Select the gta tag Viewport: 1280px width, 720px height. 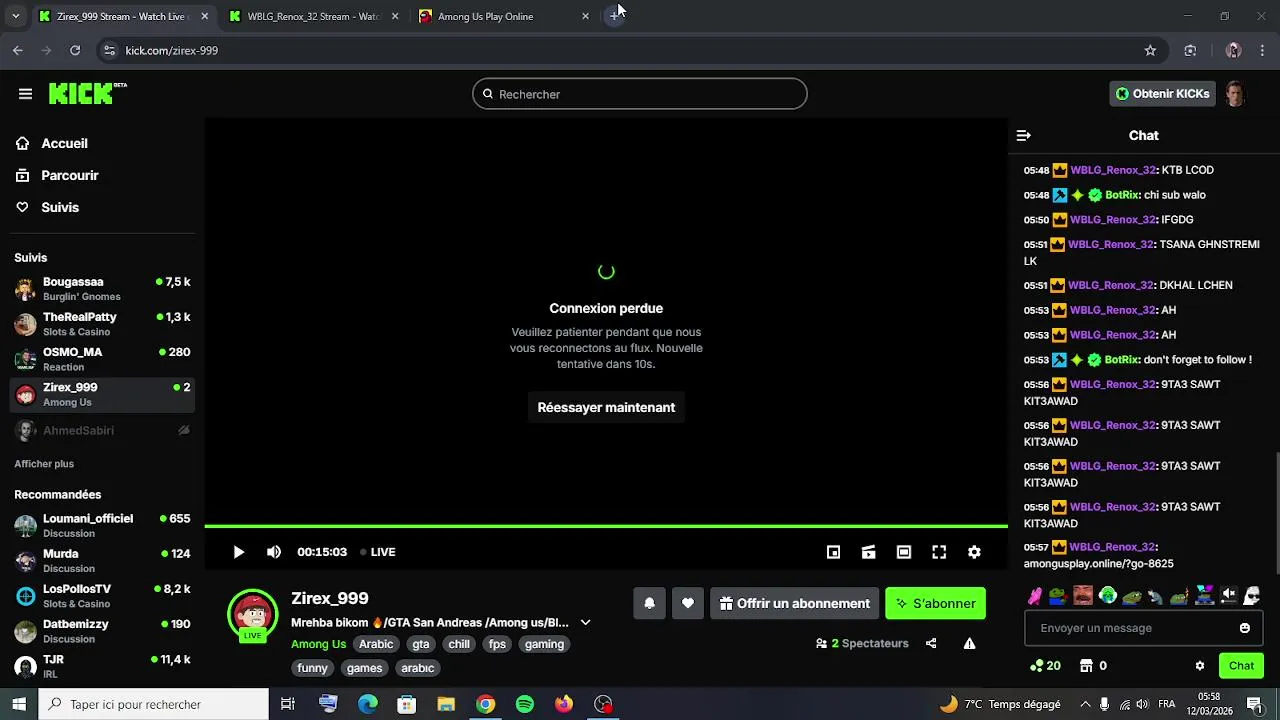[421, 644]
